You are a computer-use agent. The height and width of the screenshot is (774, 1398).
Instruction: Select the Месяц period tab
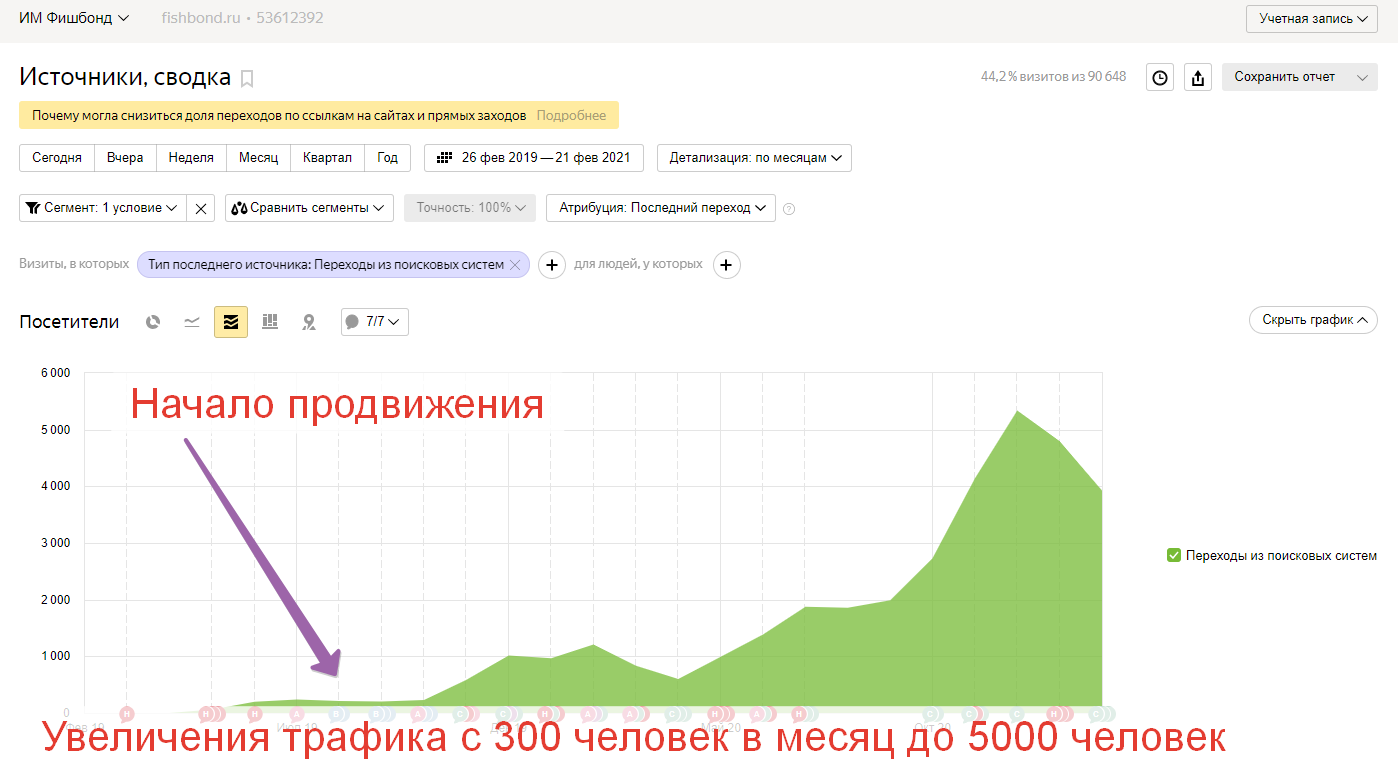point(259,158)
